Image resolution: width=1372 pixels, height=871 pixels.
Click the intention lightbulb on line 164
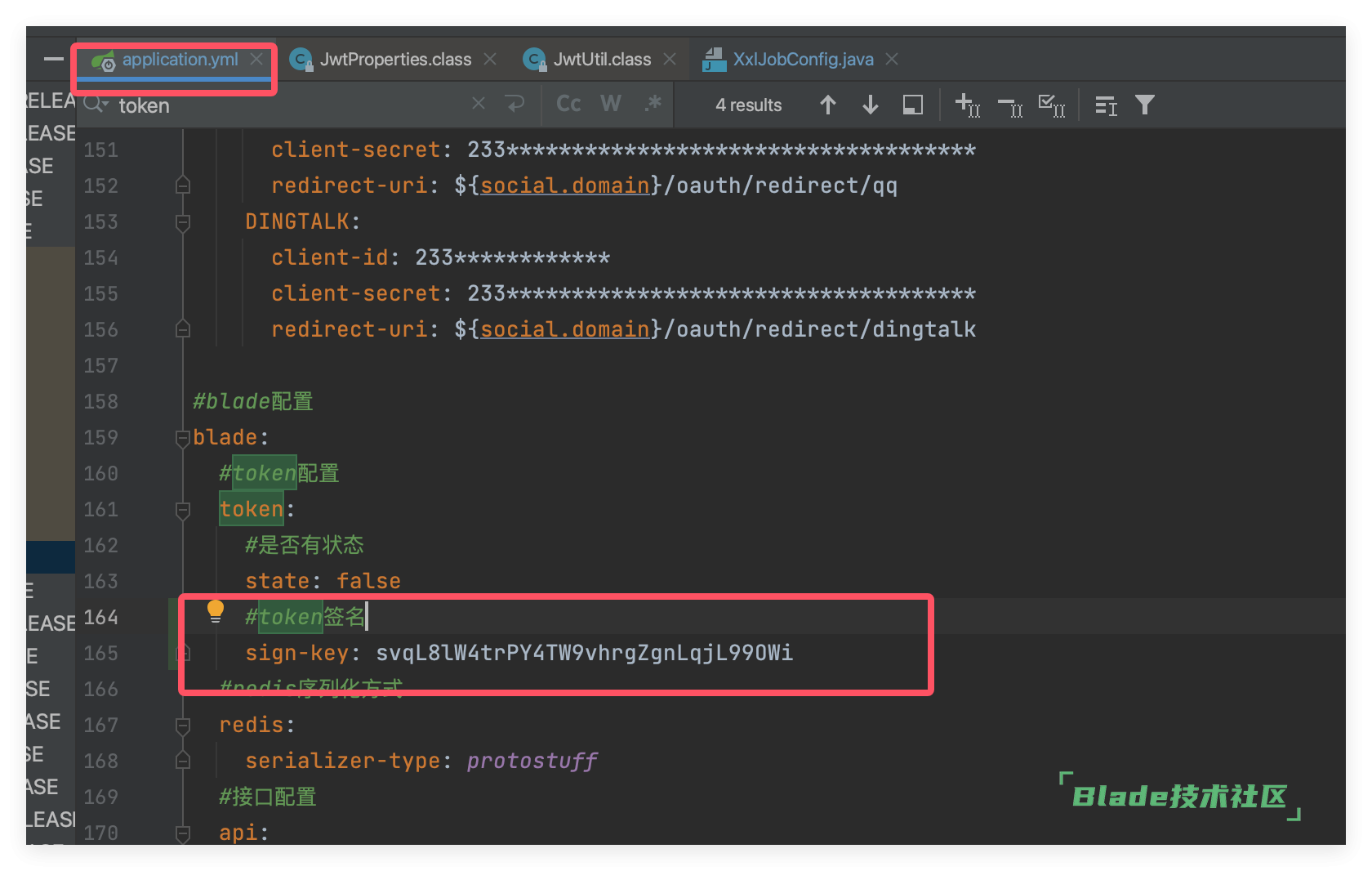pos(216,611)
